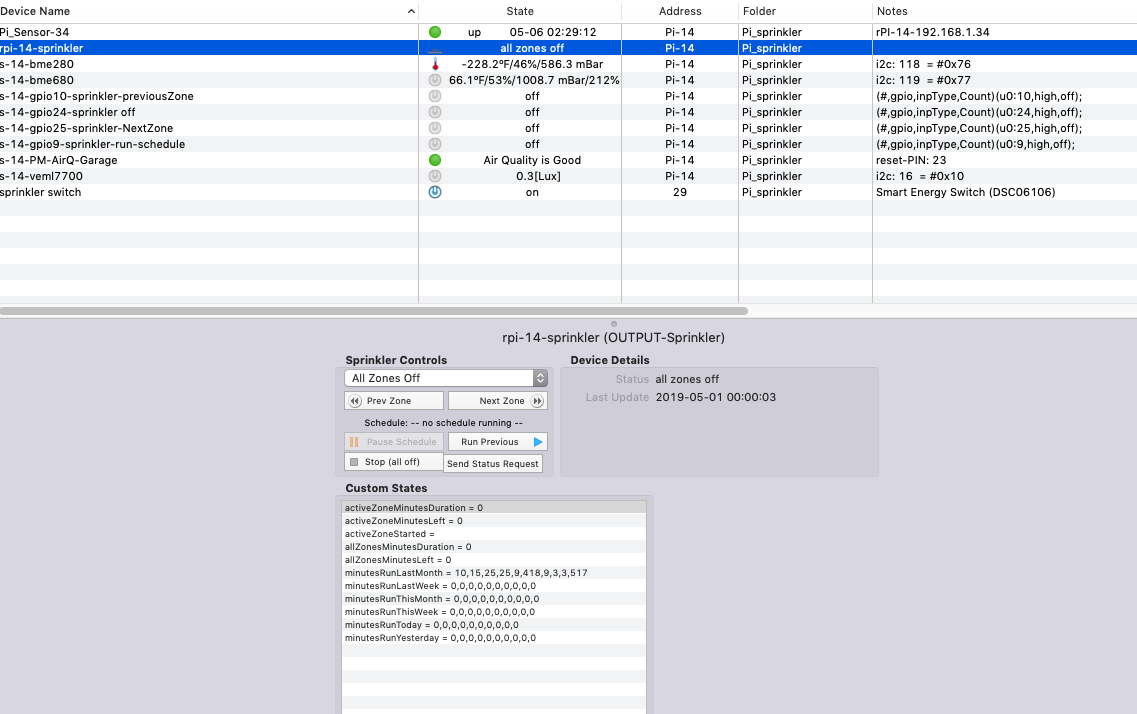Select the s-14-bme280 device row
The width and height of the screenshot is (1137, 714).
(x=568, y=64)
